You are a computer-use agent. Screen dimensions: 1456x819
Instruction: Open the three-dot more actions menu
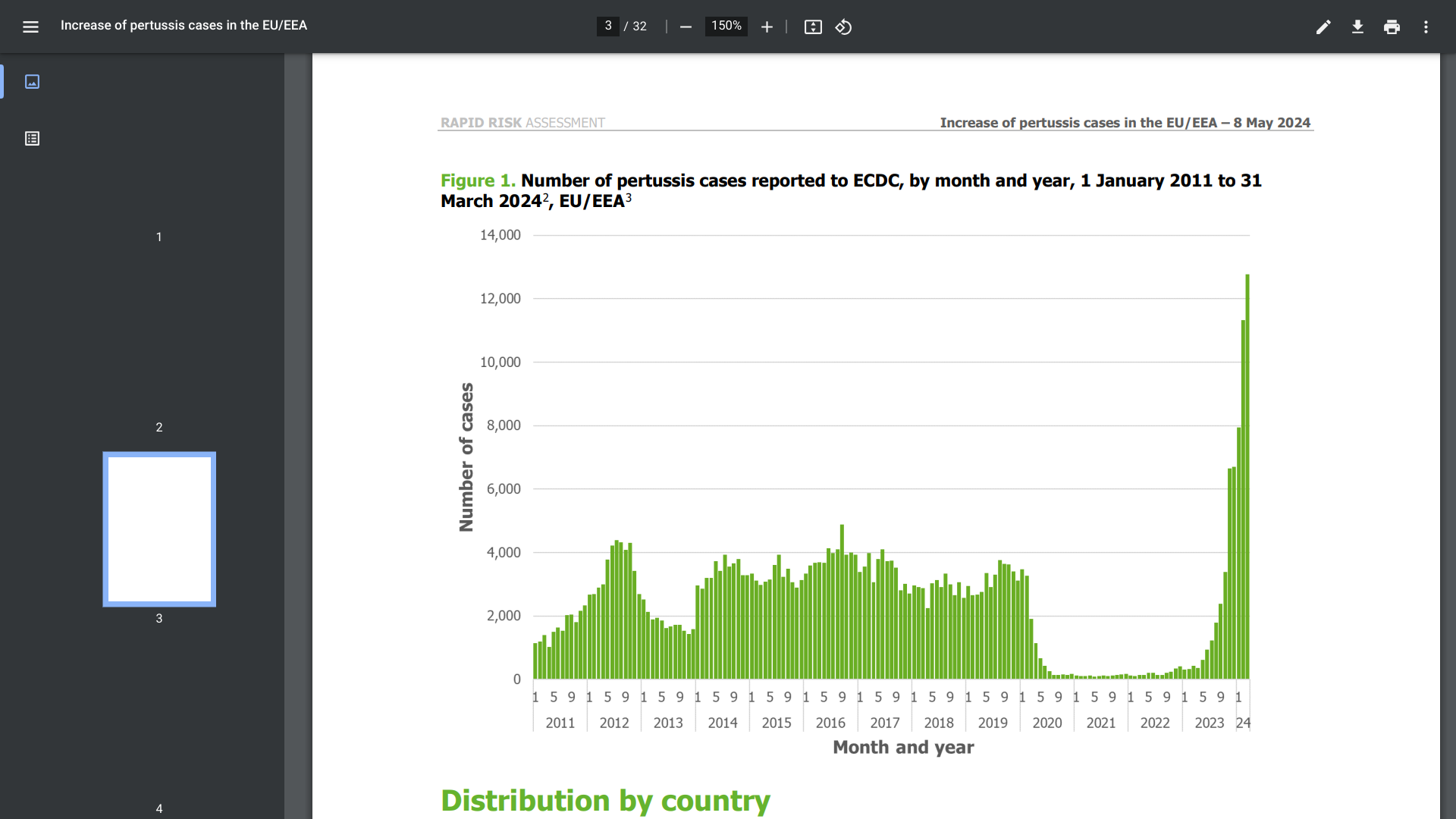(x=1426, y=27)
